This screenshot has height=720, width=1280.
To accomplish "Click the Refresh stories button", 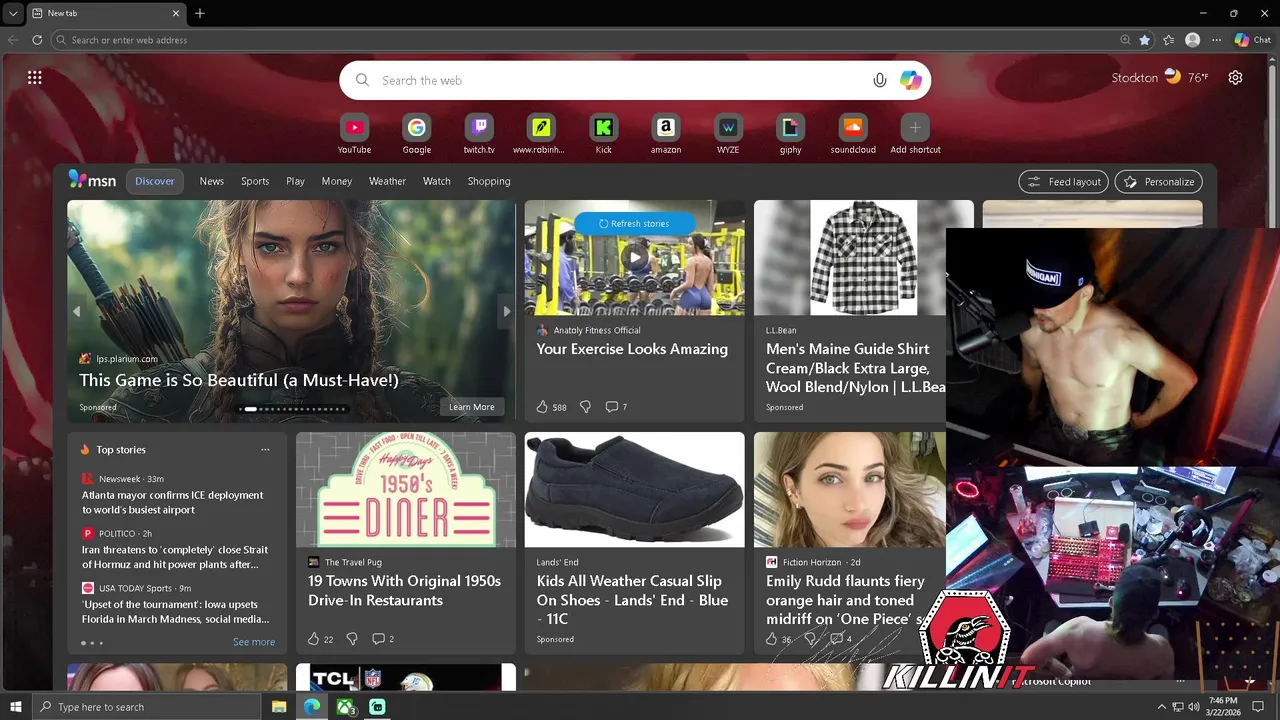I will point(634,224).
